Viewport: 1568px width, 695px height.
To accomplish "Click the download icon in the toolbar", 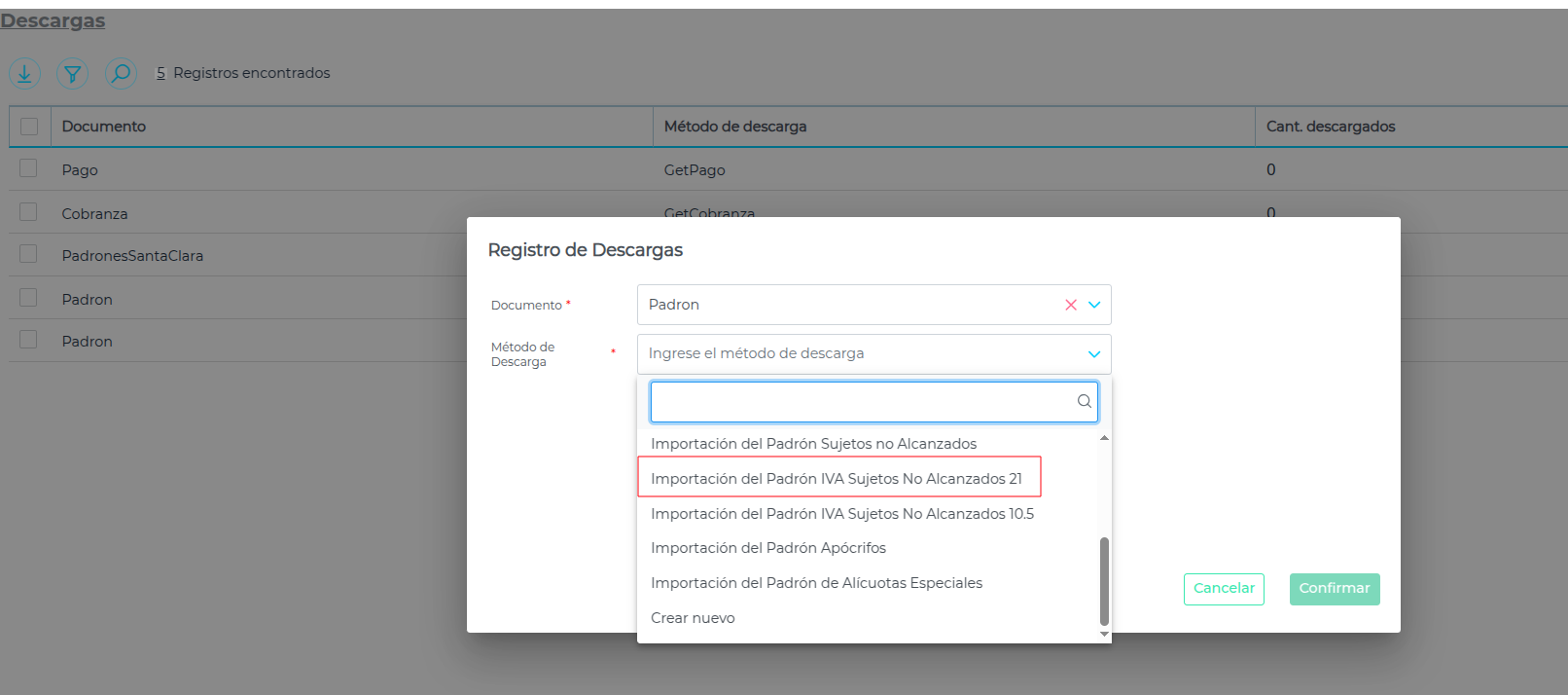I will [24, 73].
